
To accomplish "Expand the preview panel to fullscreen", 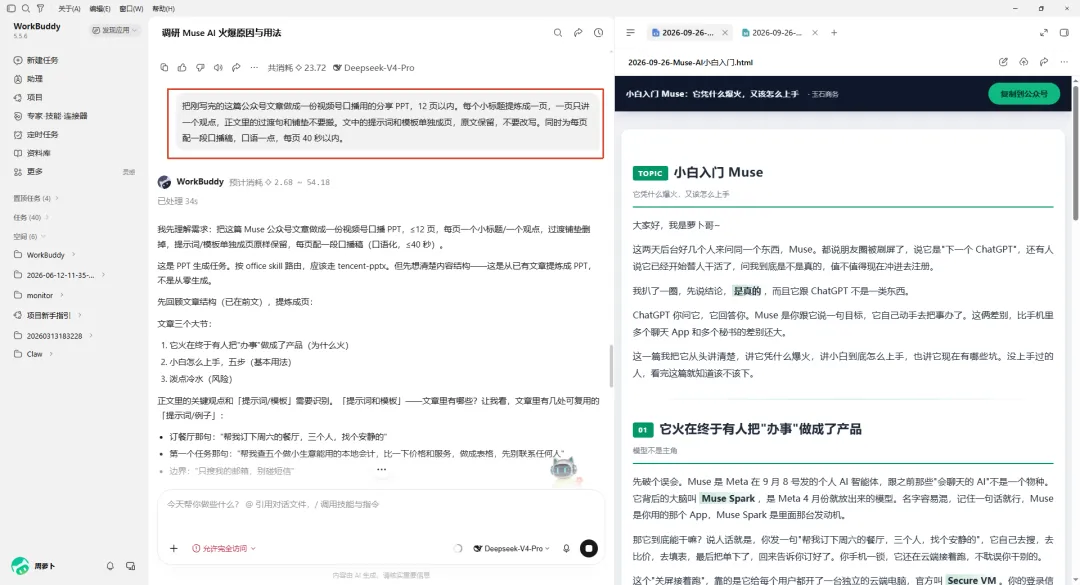I will [1044, 32].
